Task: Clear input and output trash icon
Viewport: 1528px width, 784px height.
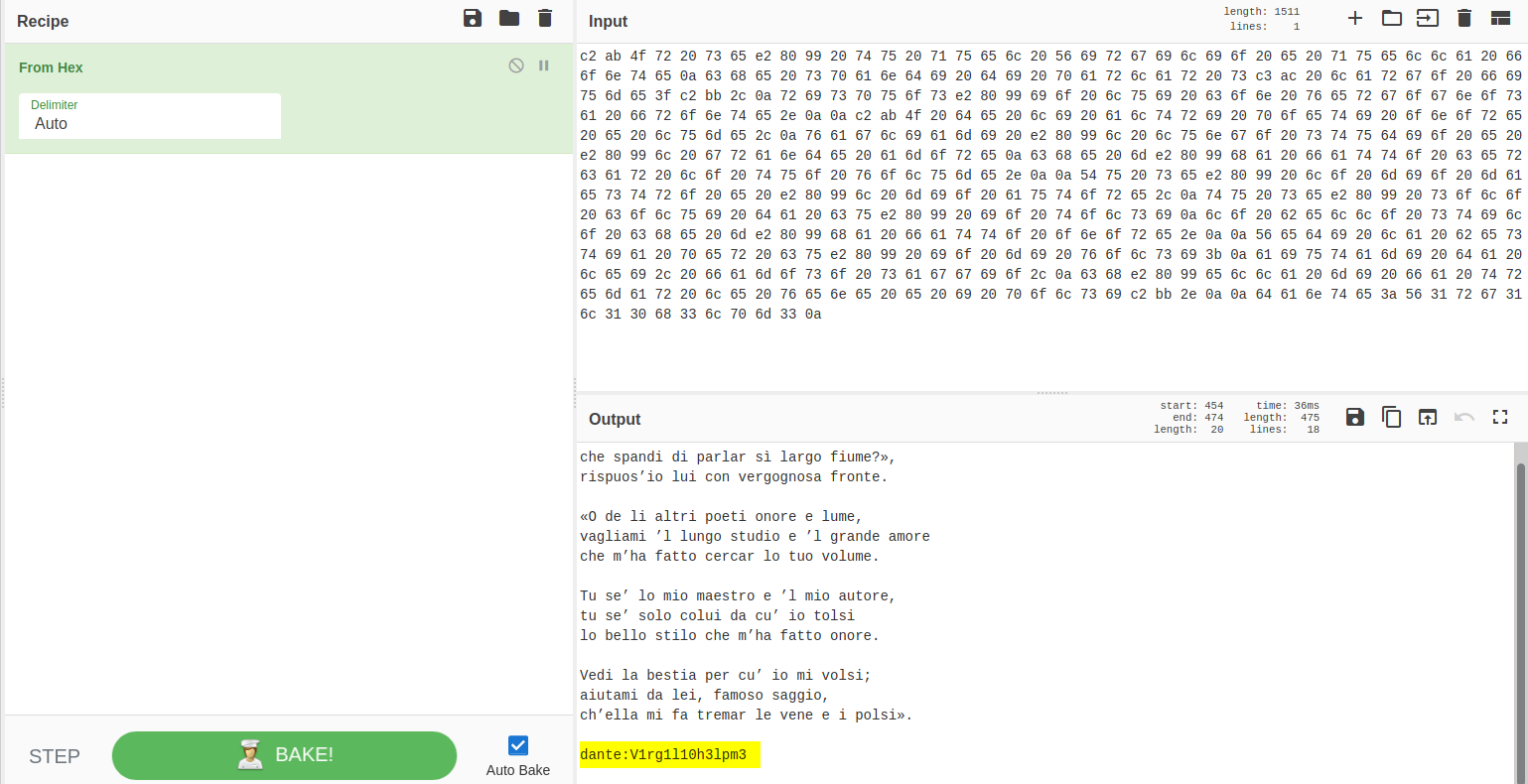Action: click(x=1463, y=18)
